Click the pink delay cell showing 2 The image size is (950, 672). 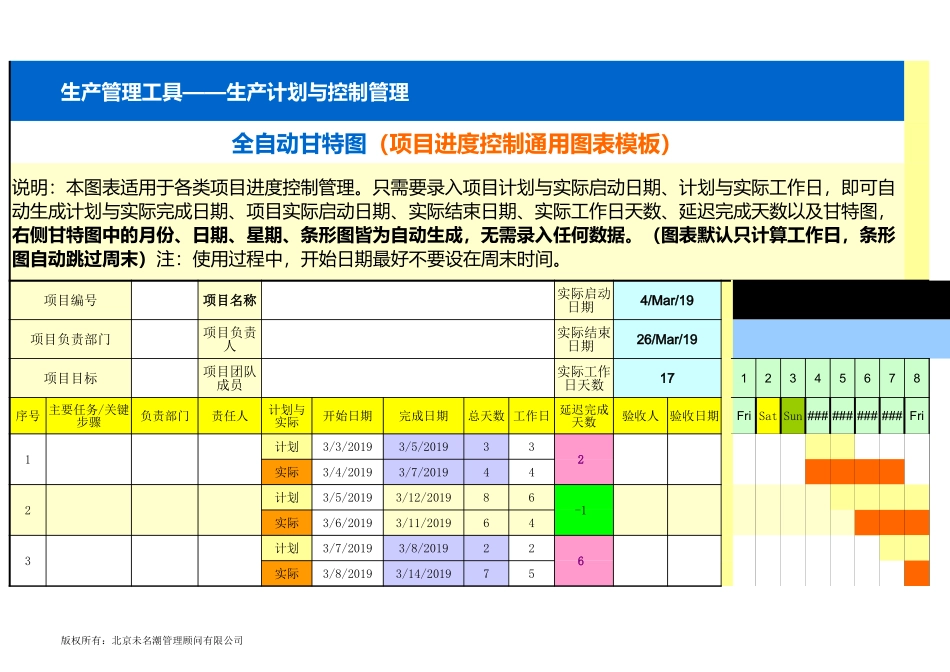pyautogui.click(x=584, y=459)
